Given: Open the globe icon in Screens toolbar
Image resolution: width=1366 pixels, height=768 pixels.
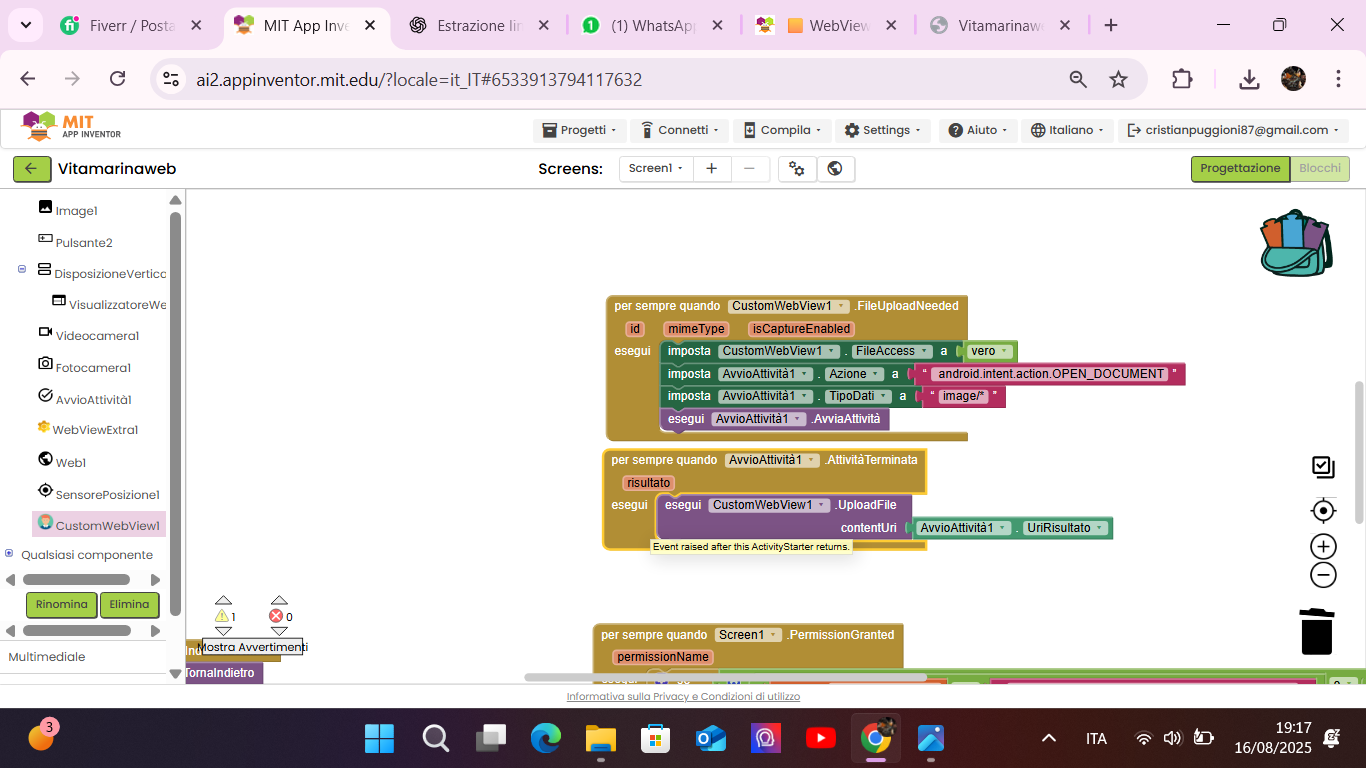Looking at the screenshot, I should pos(835,169).
